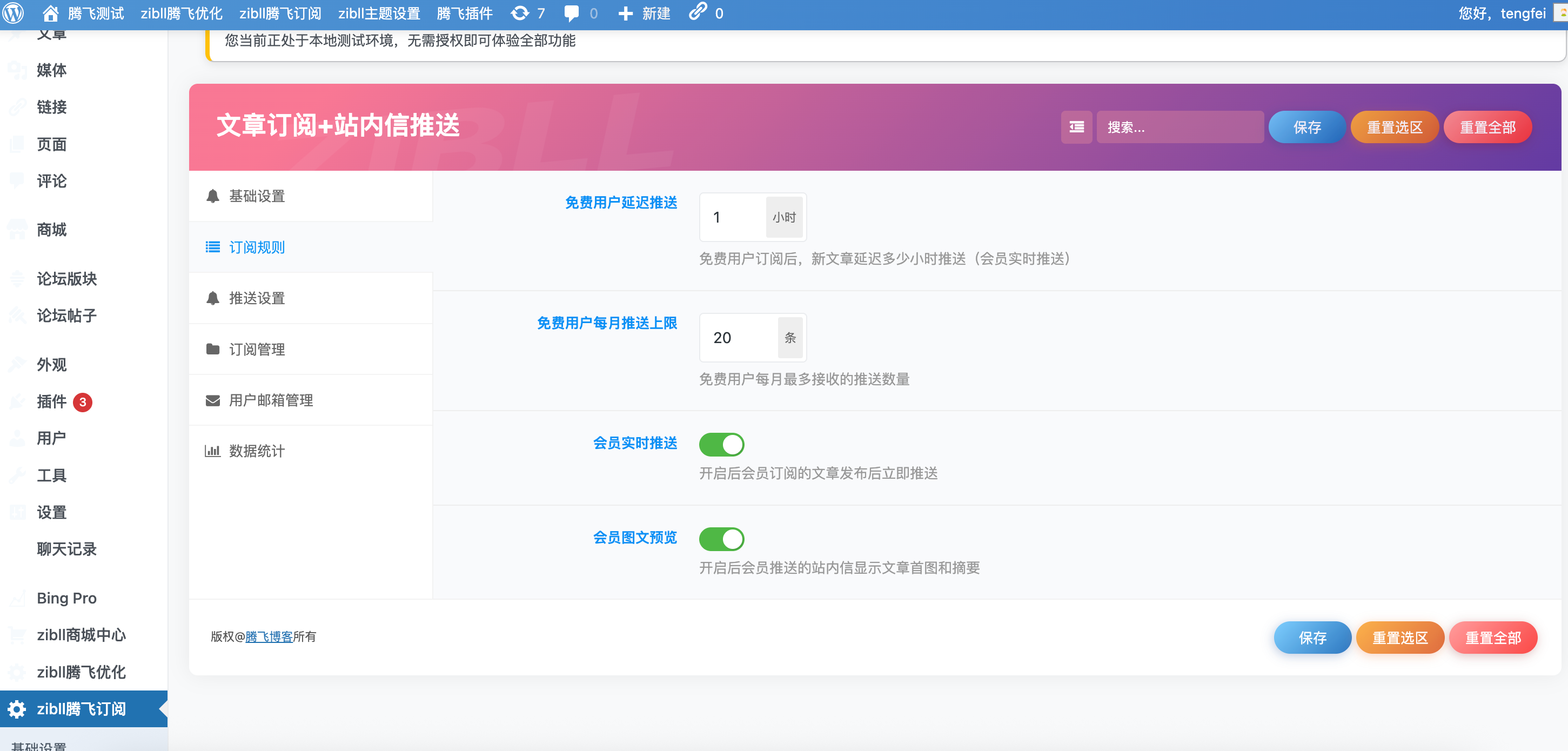This screenshot has height=751, width=1568.
Task: Click the 用户邮箱管理 envelope icon
Action: pos(212,400)
